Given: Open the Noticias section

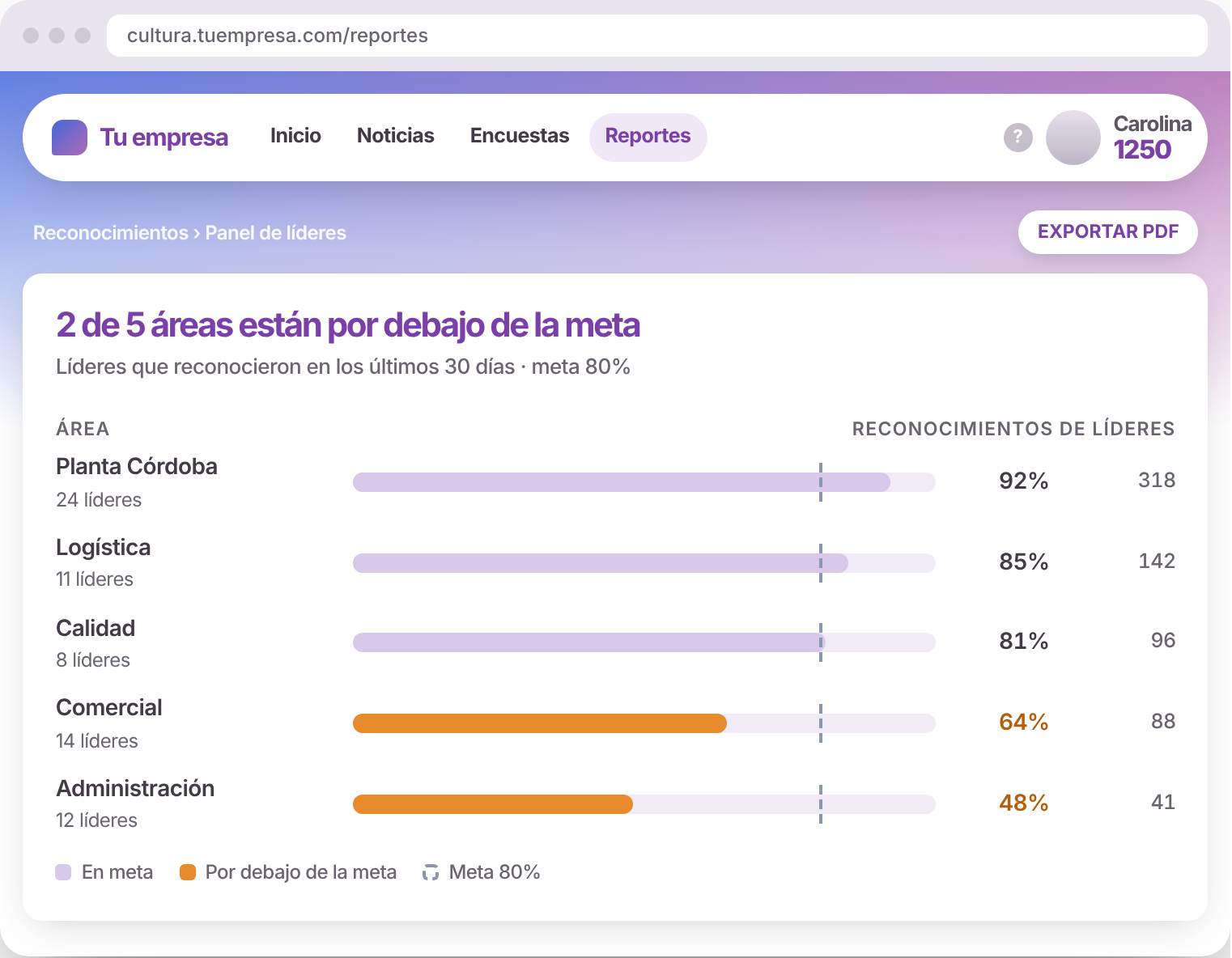Looking at the screenshot, I should click(x=396, y=136).
